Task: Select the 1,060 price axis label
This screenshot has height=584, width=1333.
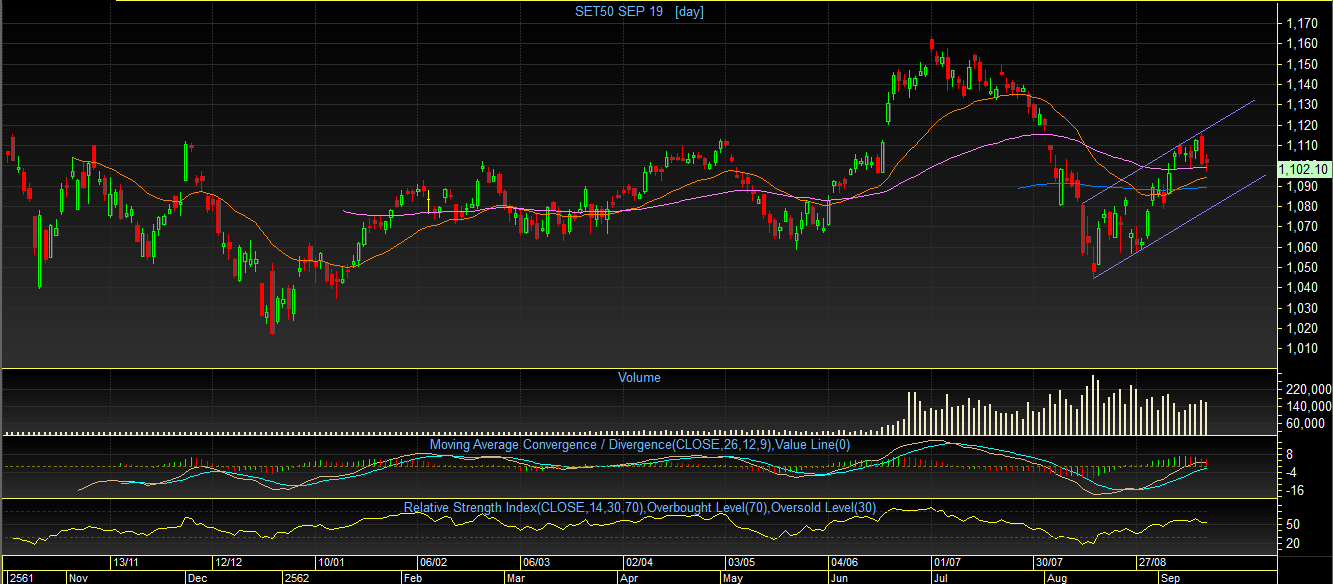Action: click(1302, 248)
